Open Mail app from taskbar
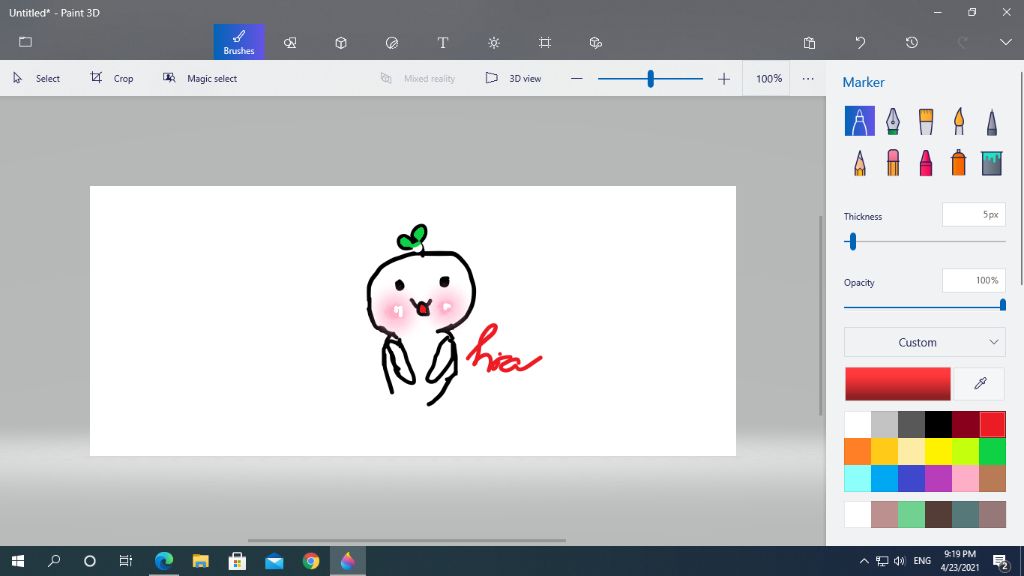 pyautogui.click(x=274, y=561)
